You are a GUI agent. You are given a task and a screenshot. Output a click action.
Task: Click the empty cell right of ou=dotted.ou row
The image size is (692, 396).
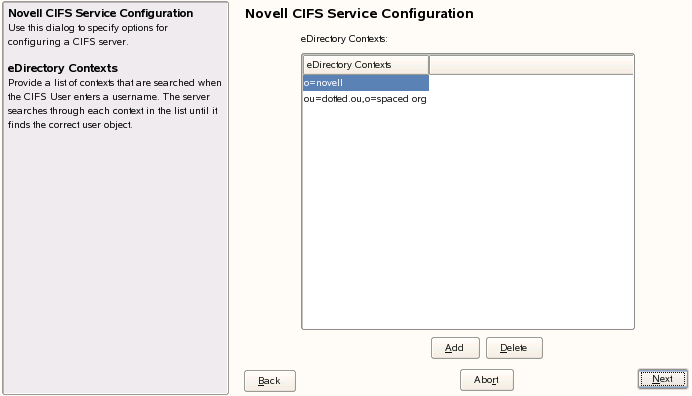click(531, 99)
